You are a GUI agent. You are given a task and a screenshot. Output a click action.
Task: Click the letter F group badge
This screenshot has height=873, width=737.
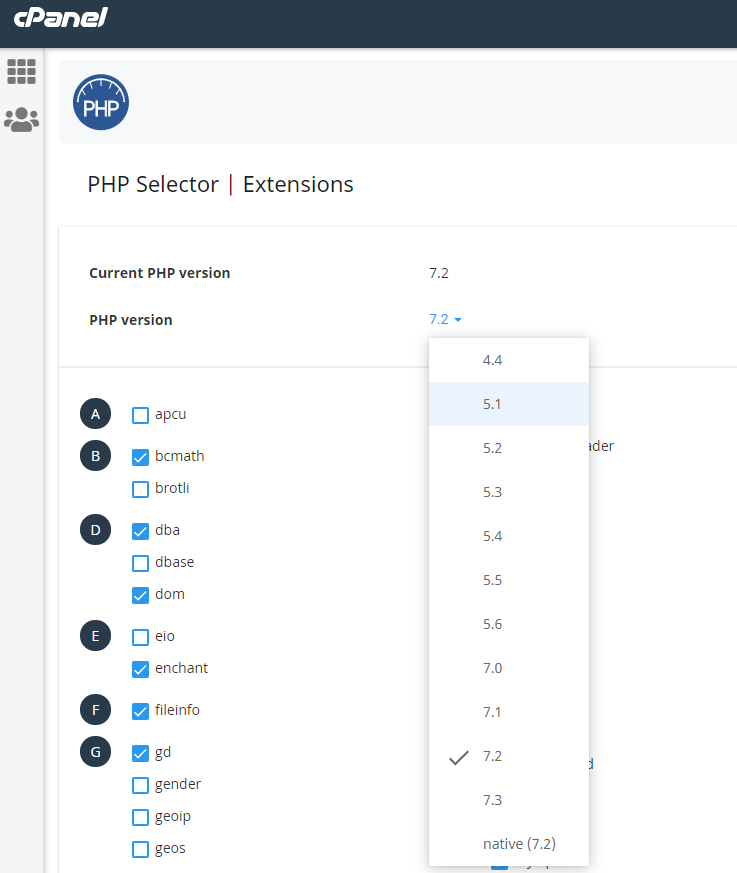[96, 710]
